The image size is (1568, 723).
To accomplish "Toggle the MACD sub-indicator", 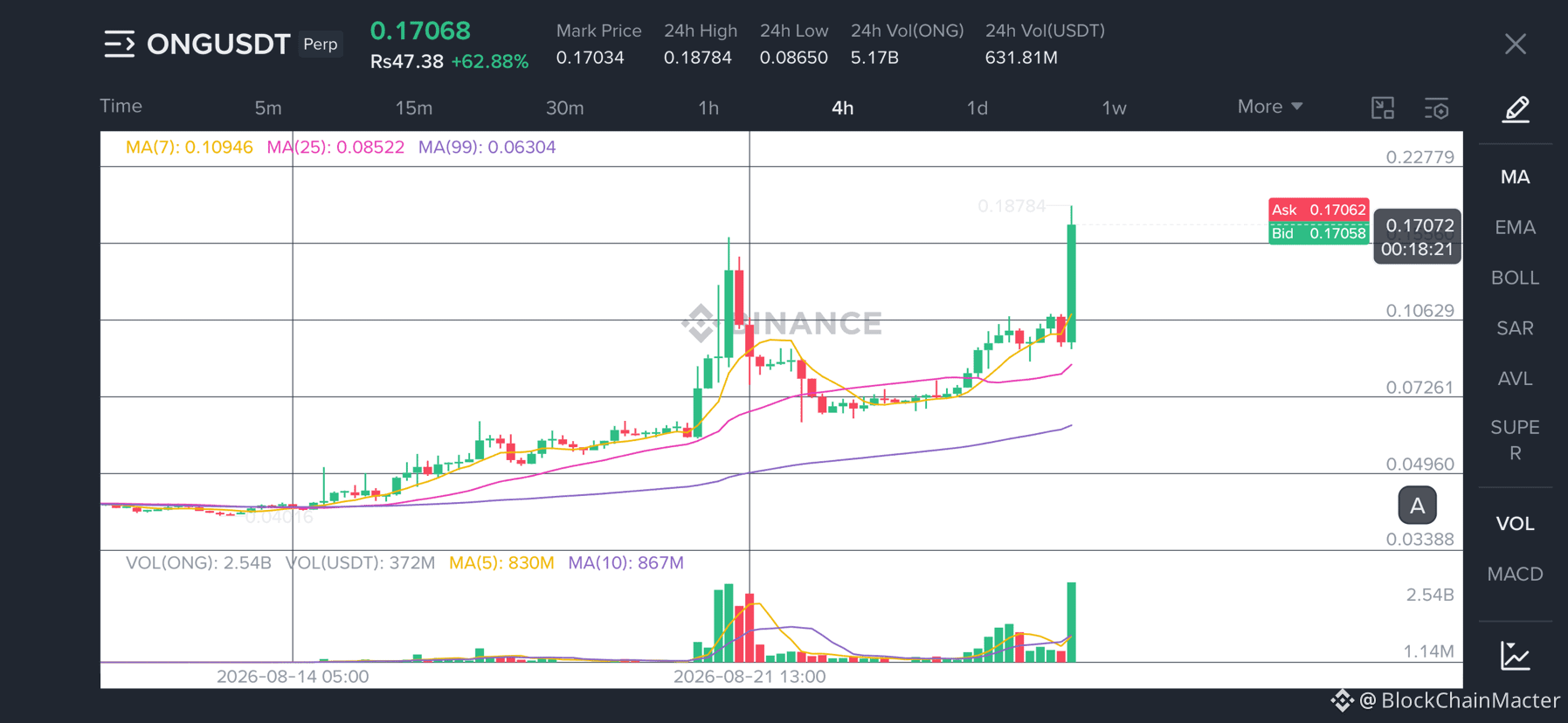I will point(1515,575).
